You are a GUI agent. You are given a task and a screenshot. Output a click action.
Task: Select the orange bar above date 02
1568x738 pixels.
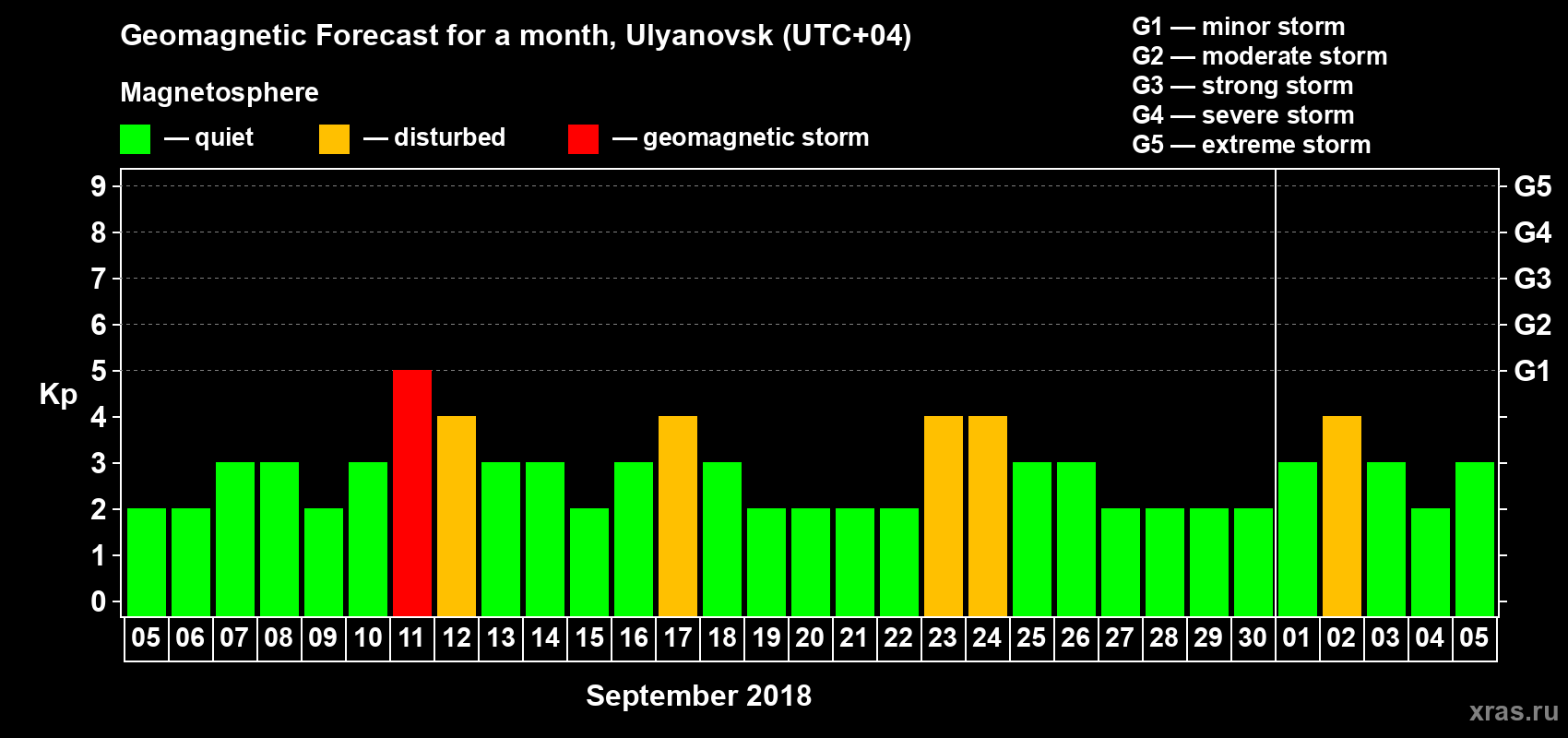coord(1342,516)
